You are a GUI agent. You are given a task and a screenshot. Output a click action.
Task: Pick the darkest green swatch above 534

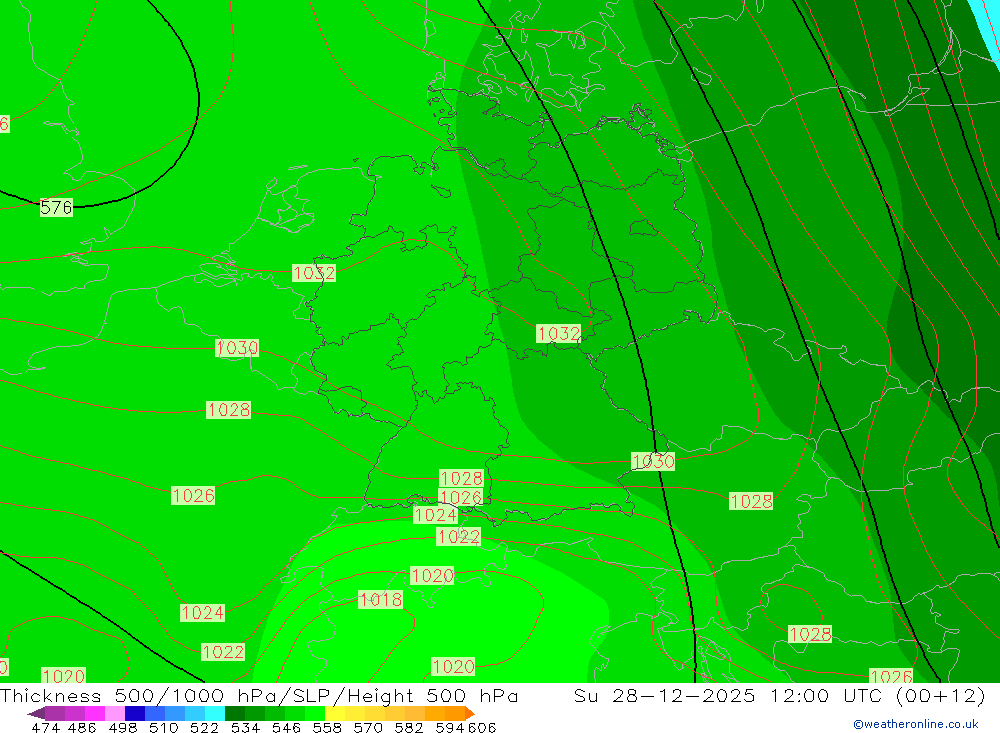[x=235, y=713]
